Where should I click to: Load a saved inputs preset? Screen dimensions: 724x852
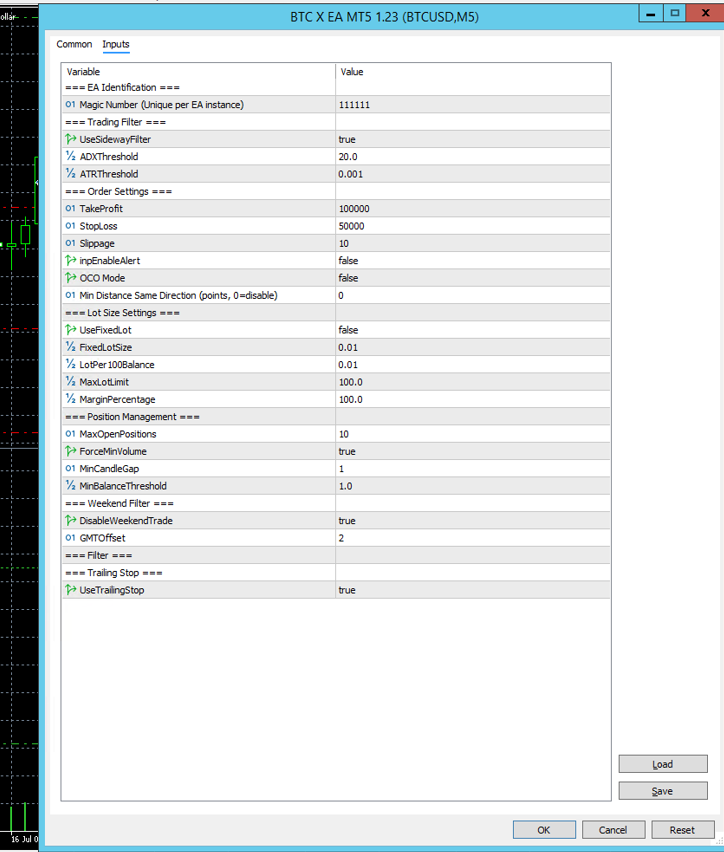pyautogui.click(x=663, y=764)
